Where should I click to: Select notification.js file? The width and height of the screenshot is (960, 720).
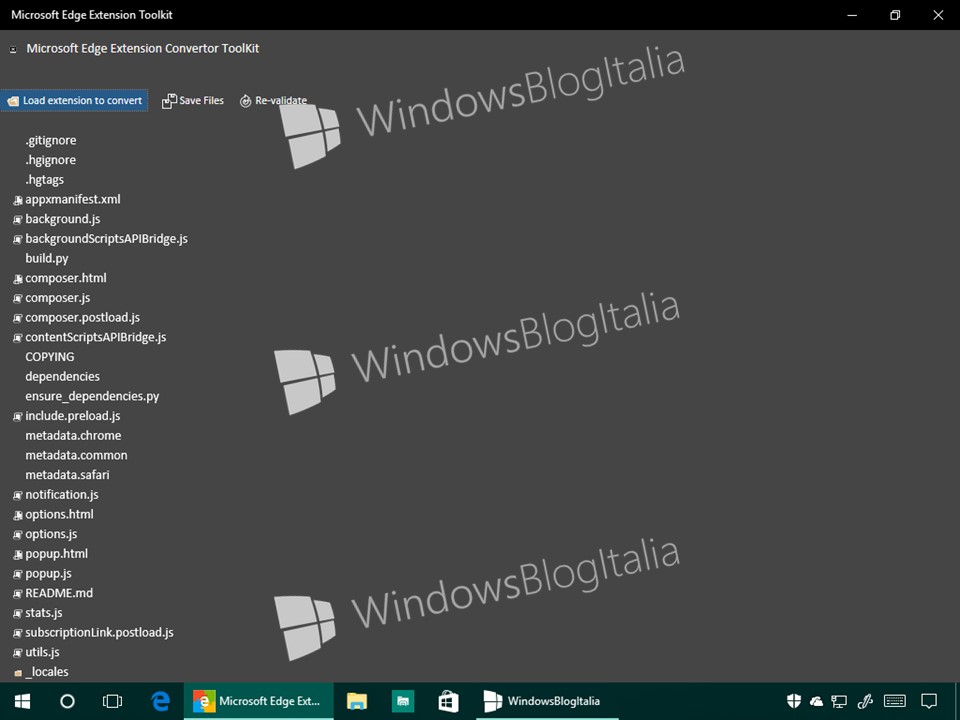tap(62, 495)
